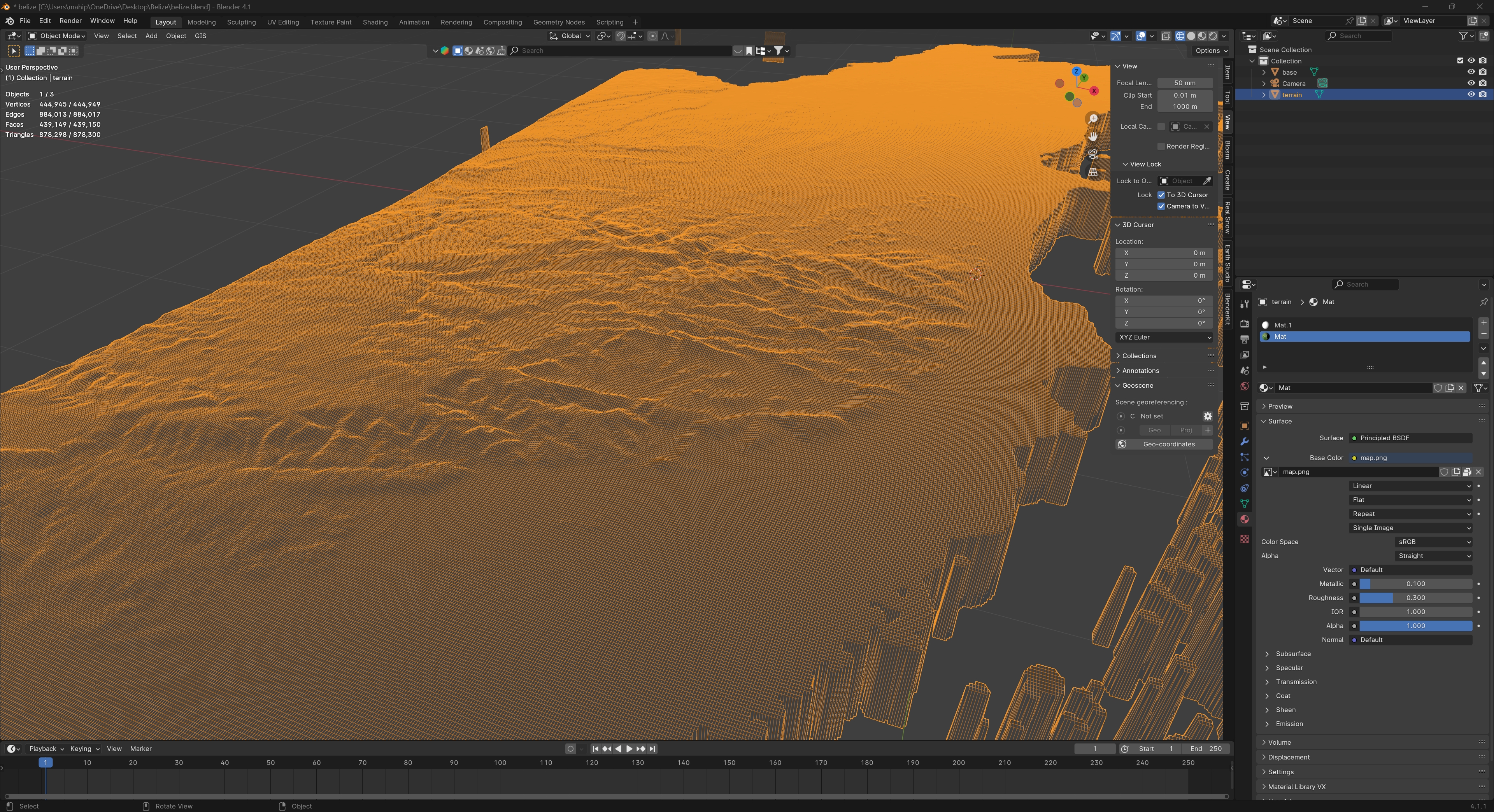Viewport: 1494px width, 812px height.
Task: Click the Zoom view gizmo icon
Action: click(x=1092, y=118)
